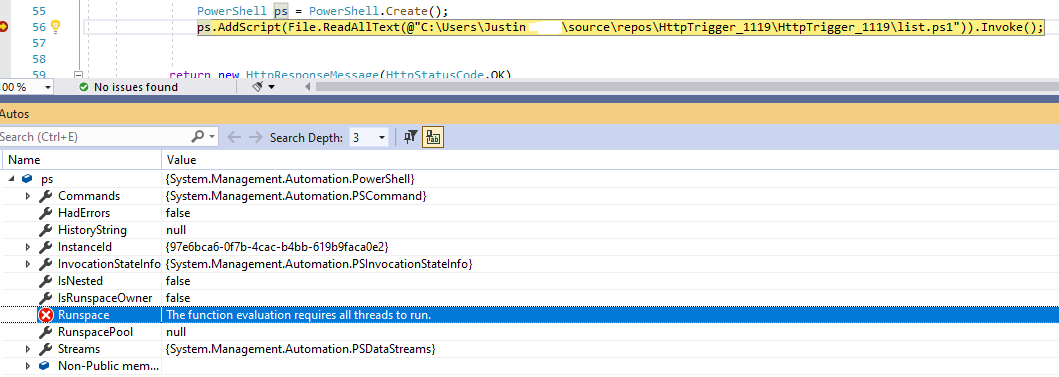
Task: Select the HistoryString row
Action: (530, 230)
